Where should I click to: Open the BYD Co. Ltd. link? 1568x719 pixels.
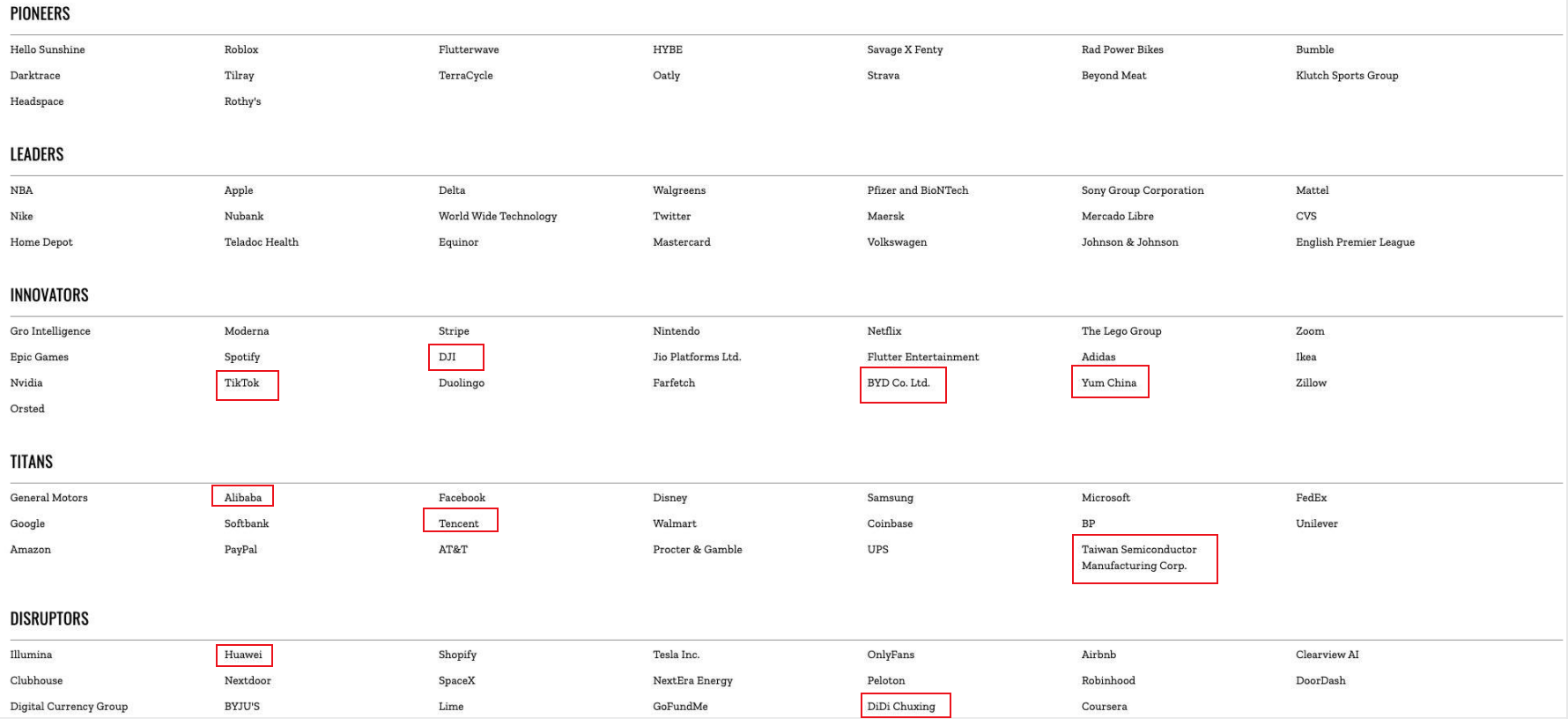point(899,383)
